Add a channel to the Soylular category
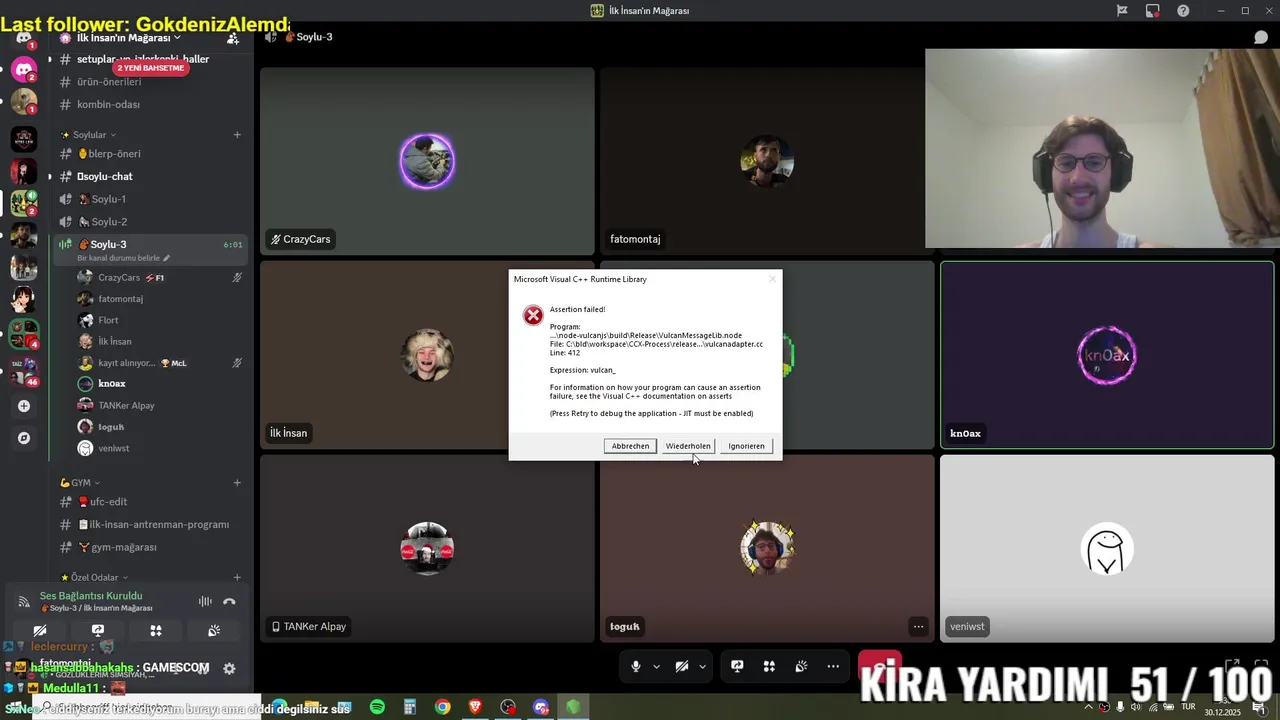 (237, 134)
